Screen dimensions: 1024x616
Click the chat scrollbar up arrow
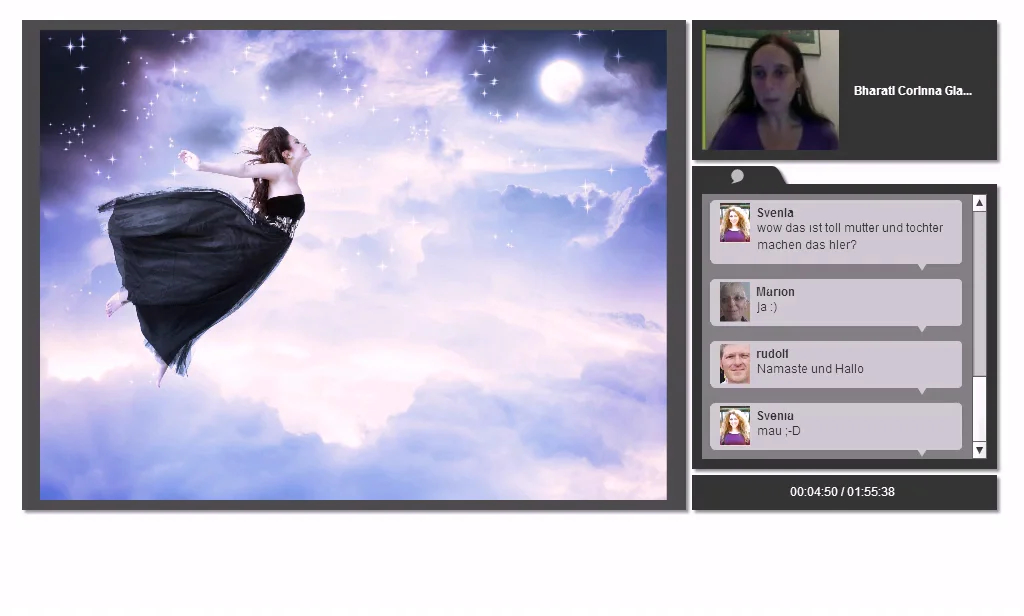979,203
